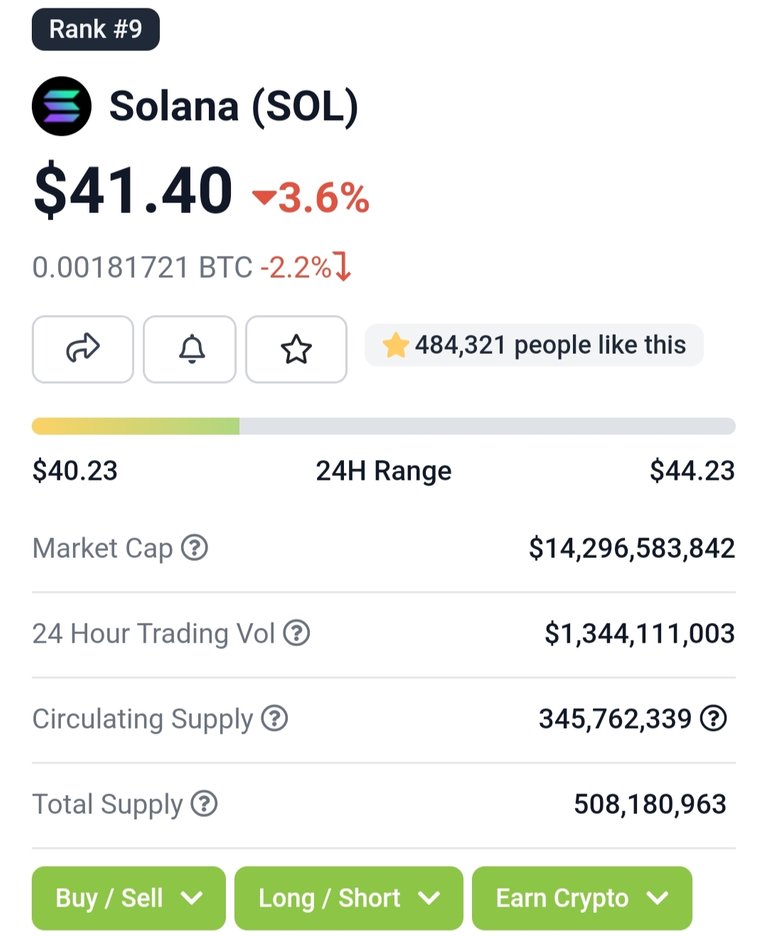Expand the Long / Short dropdown
This screenshot has width=768, height=936.
pyautogui.click(x=348, y=898)
